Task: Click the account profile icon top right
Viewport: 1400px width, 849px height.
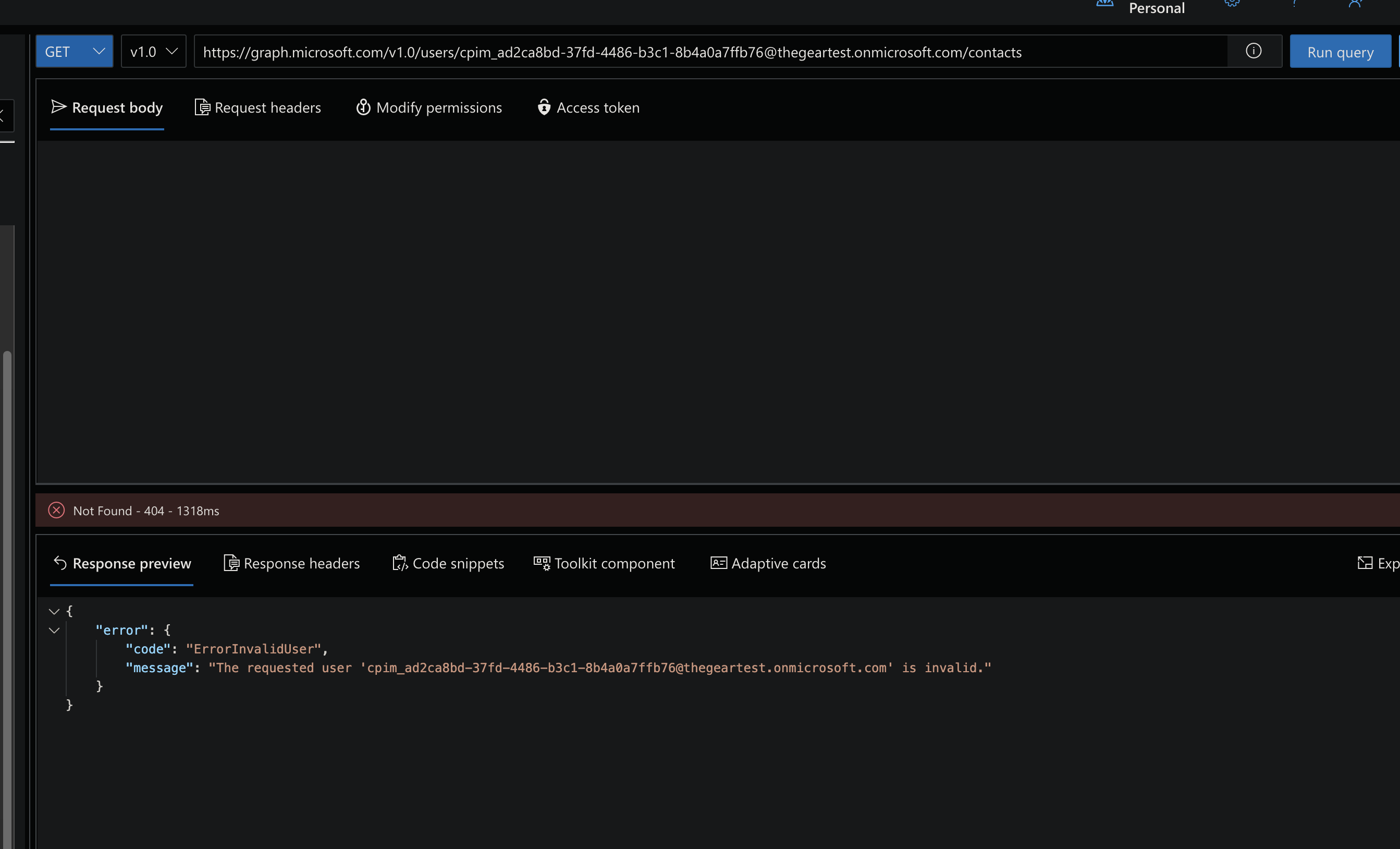Action: [1356, 5]
